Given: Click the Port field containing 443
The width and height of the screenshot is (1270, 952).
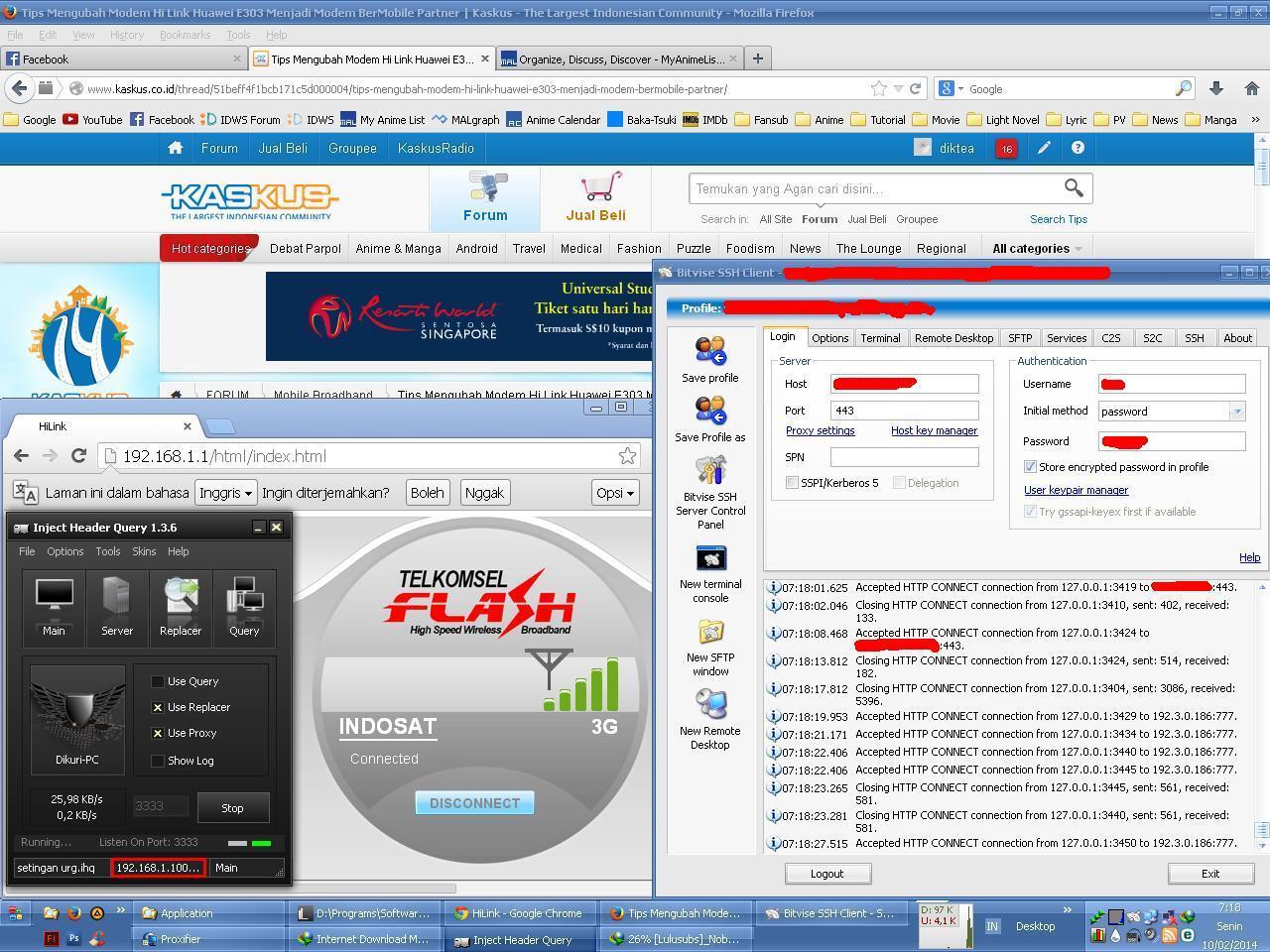Looking at the screenshot, I should 904,411.
